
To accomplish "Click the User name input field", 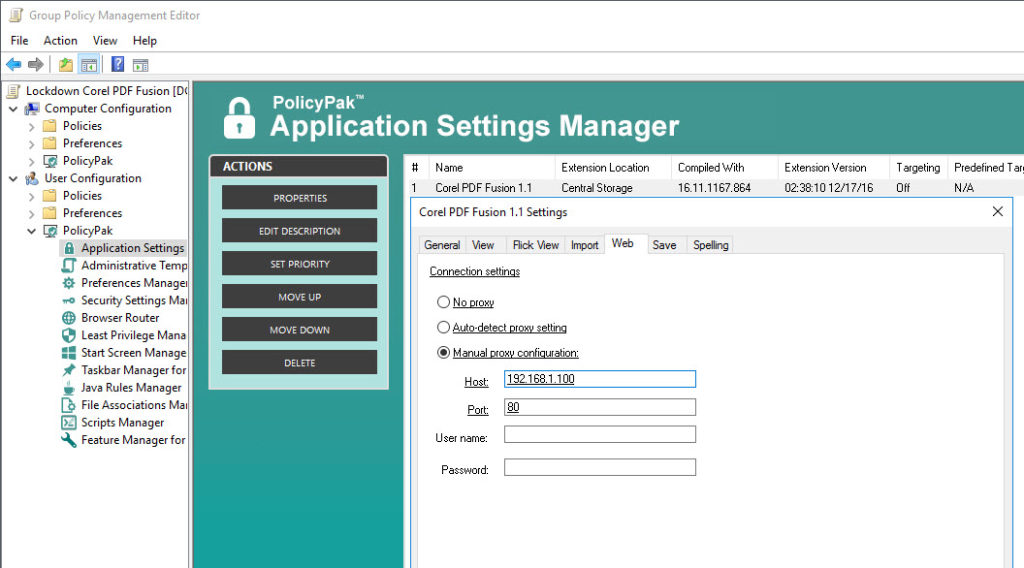I will (600, 435).
